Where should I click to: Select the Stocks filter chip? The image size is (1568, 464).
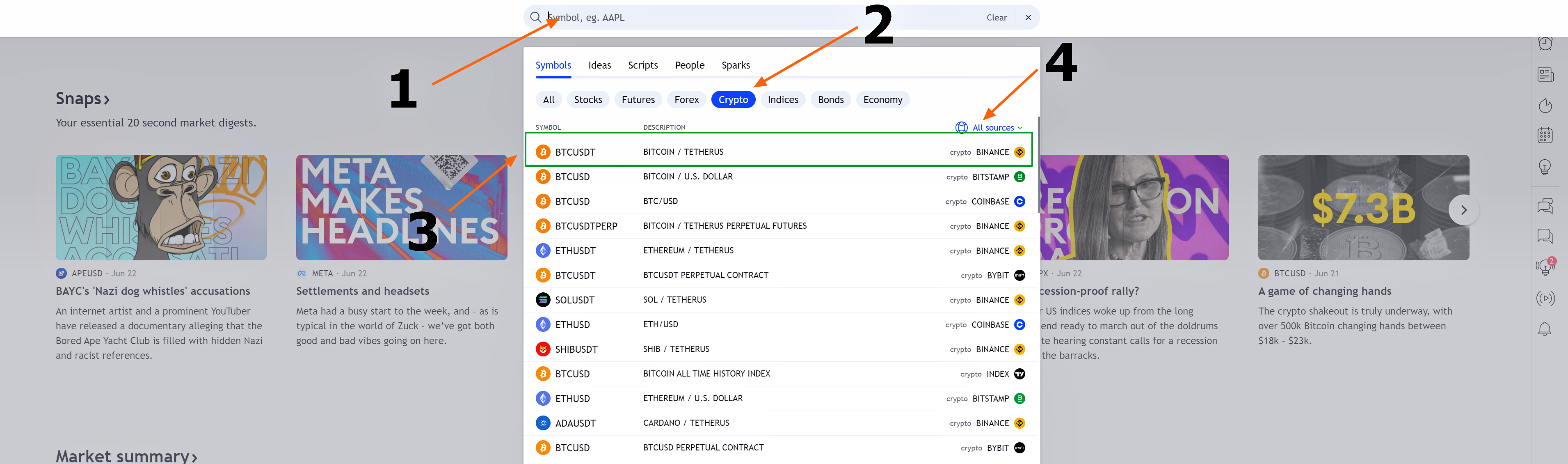588,100
